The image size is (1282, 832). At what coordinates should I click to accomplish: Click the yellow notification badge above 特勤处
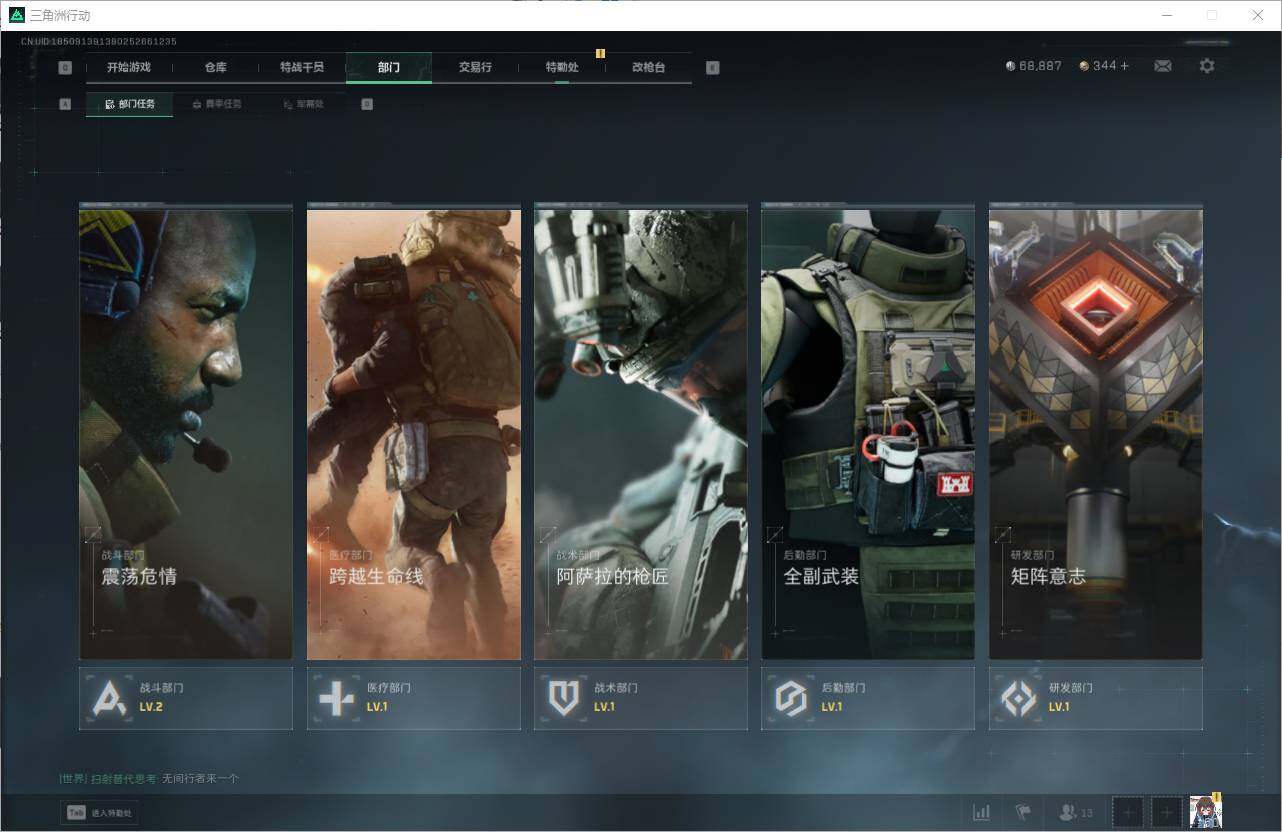click(600, 53)
